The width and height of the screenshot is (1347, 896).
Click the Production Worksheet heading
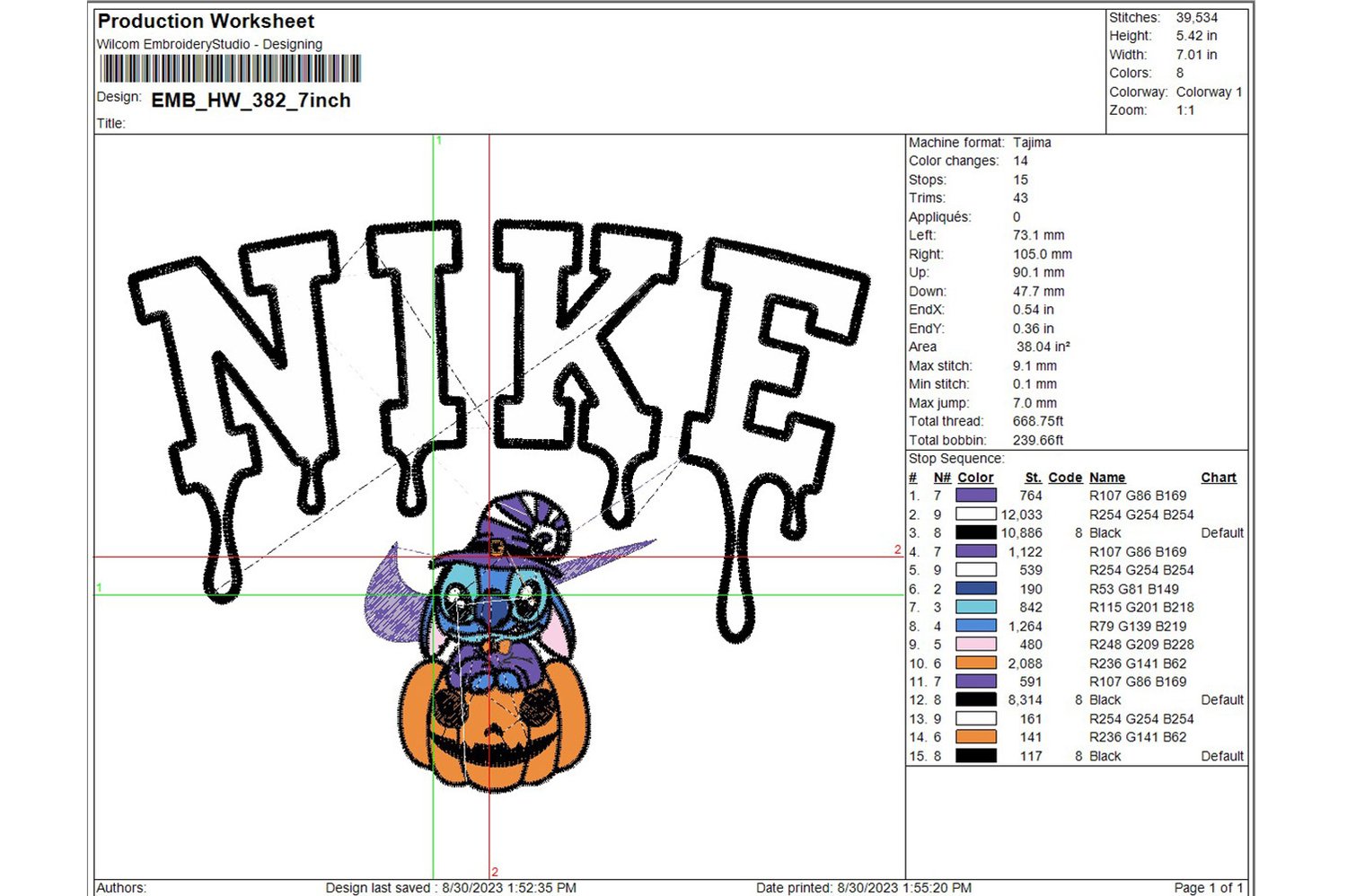point(206,21)
